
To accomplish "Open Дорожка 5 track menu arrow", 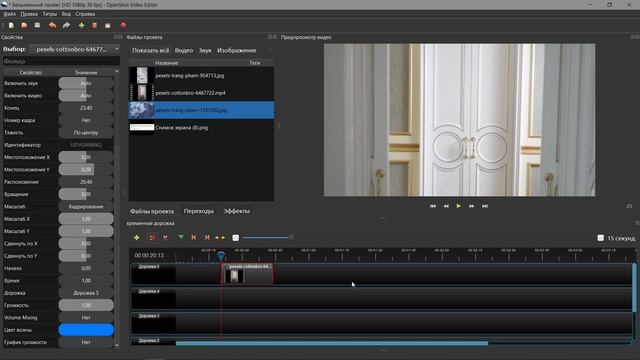I will (135, 267).
